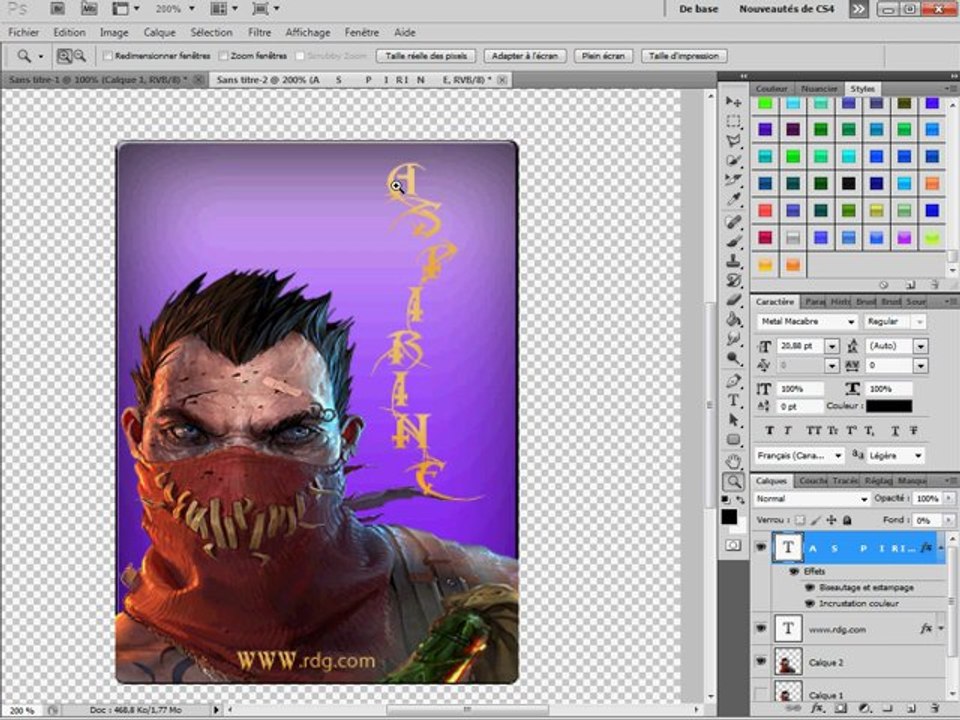Open the Fichier menu
The width and height of the screenshot is (960, 720).
(x=23, y=32)
